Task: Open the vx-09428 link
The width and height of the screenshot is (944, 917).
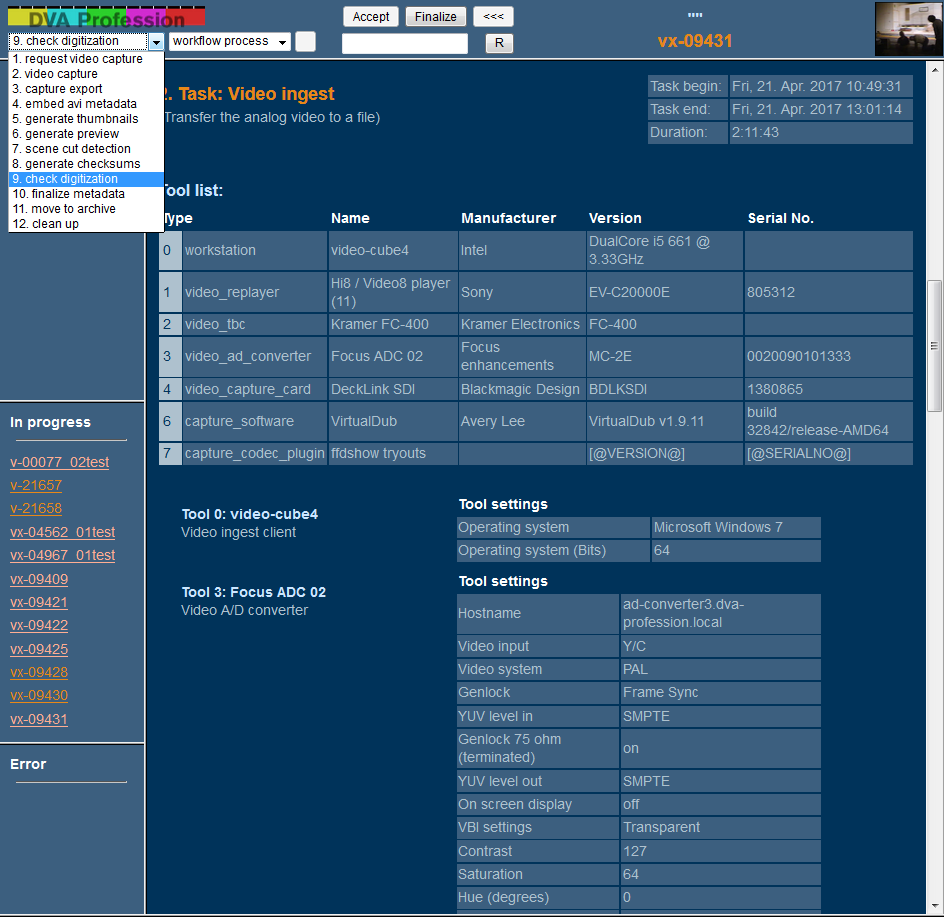Action: 39,672
